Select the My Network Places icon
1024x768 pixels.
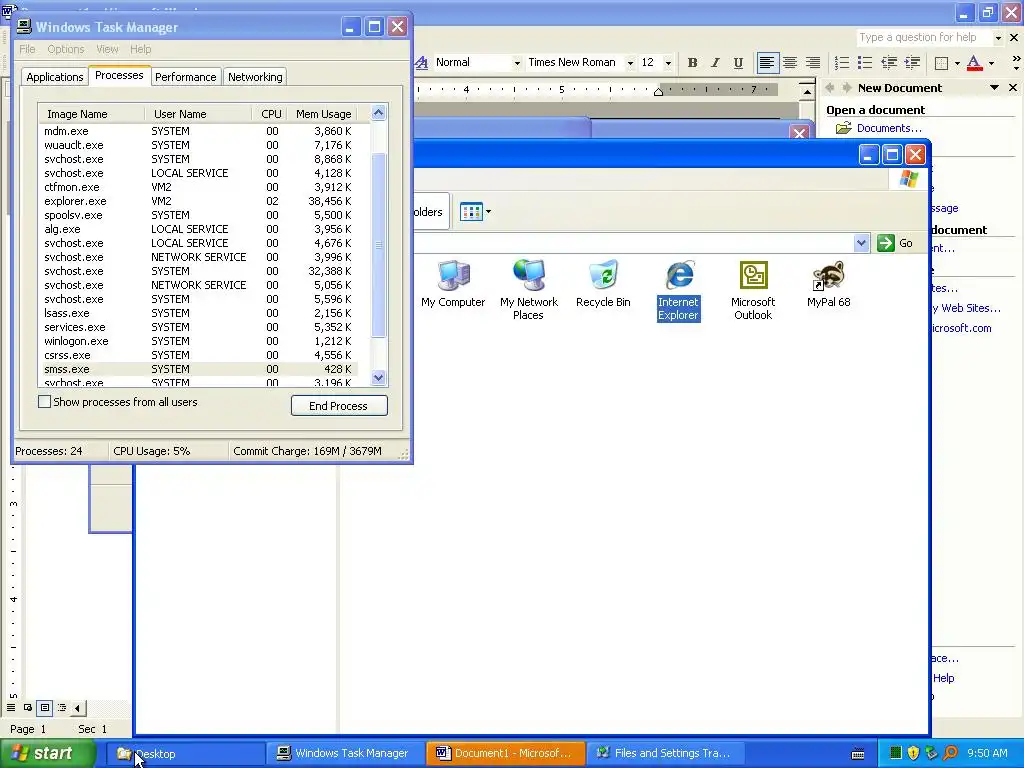tap(528, 290)
